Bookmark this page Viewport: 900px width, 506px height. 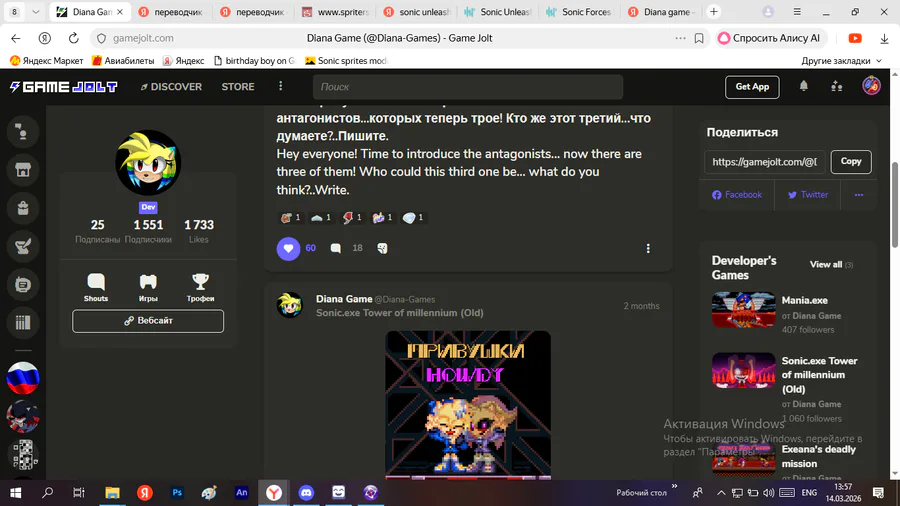pos(699,38)
